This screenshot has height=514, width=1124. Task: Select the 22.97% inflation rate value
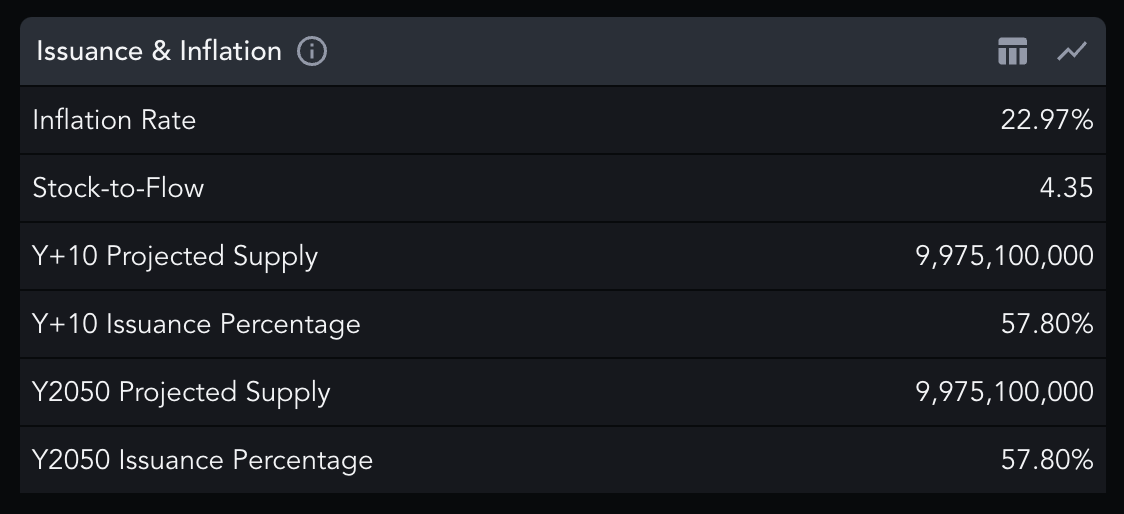pos(1046,120)
